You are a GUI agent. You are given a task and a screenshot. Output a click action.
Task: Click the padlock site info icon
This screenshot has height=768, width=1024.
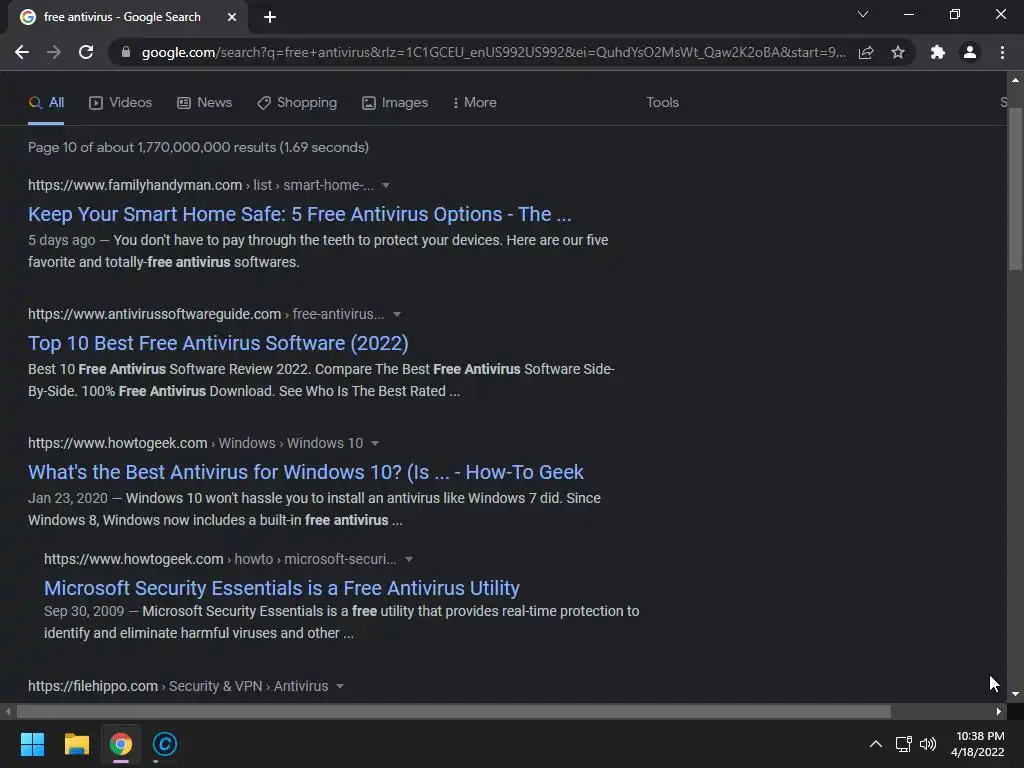point(125,52)
